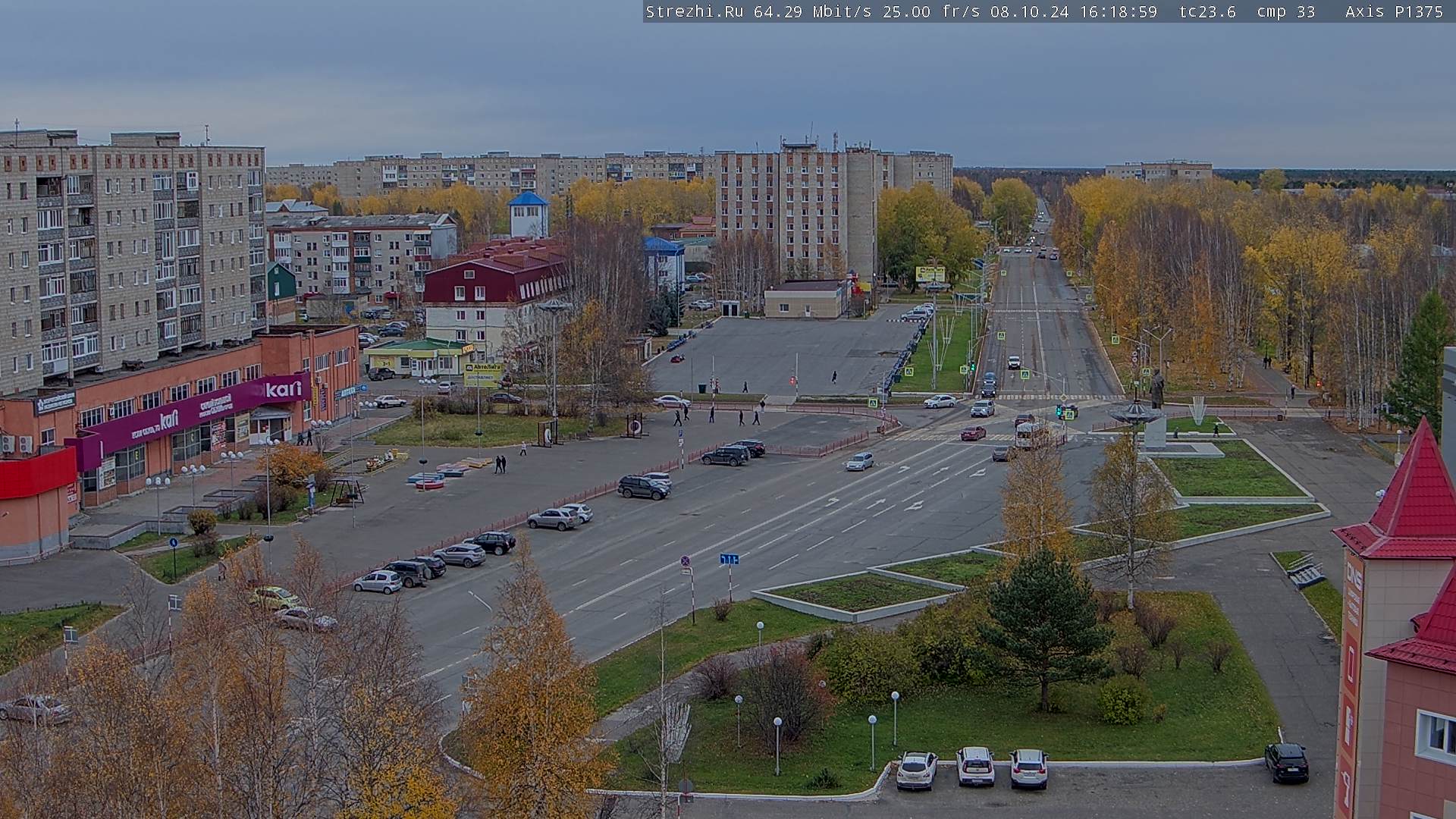Click the cmp 33 compression value
The width and height of the screenshot is (1456, 819).
pos(1286,11)
